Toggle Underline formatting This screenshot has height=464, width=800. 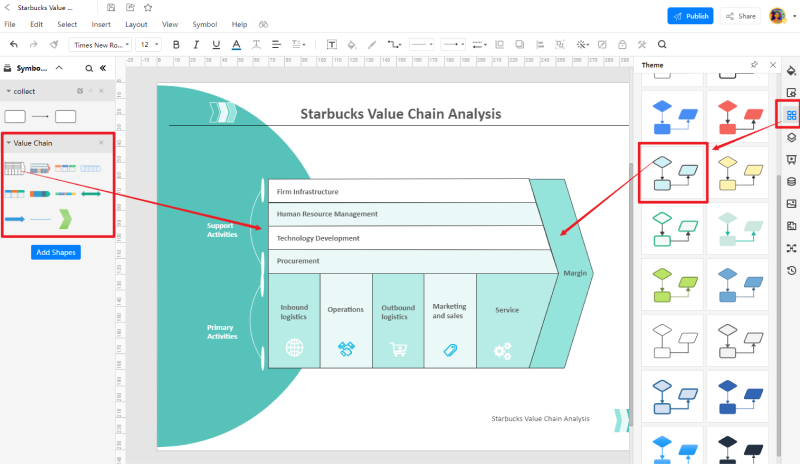tap(216, 44)
